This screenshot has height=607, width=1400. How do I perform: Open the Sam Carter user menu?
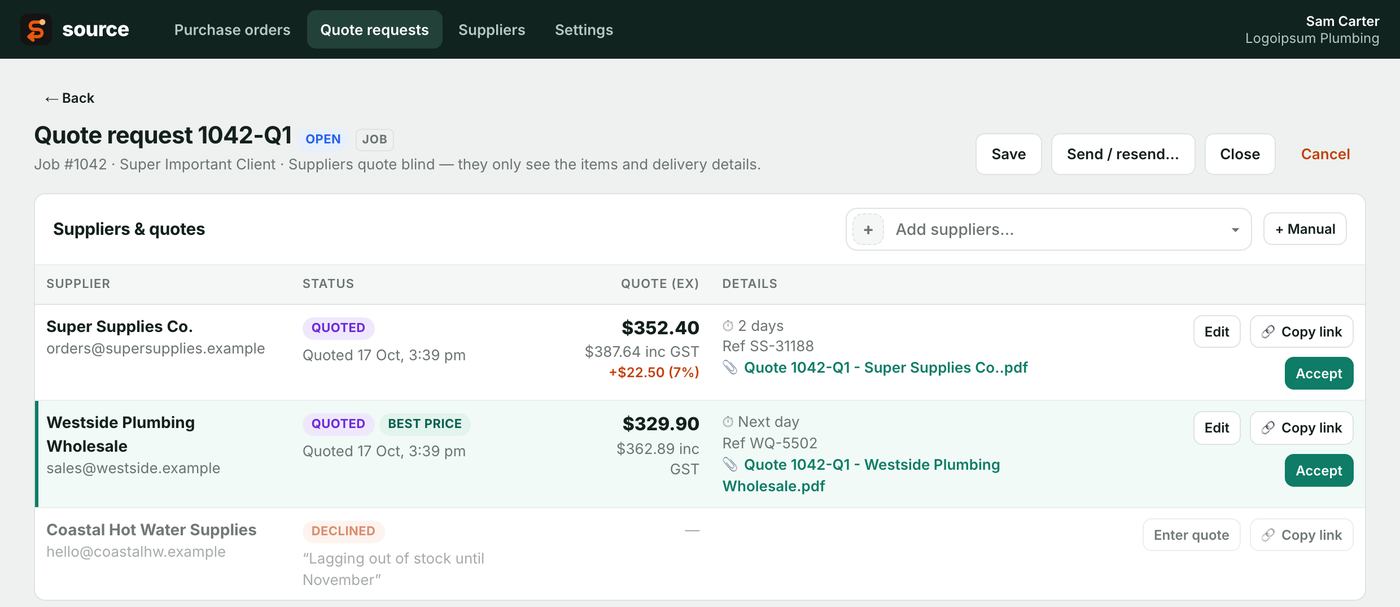[x=1312, y=30]
